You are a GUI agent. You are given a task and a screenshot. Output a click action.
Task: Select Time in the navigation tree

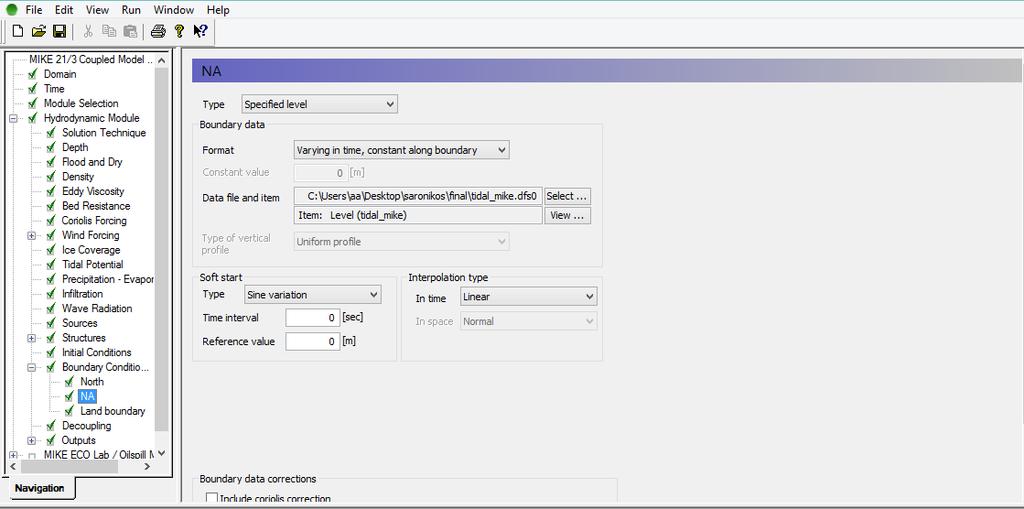coord(54,89)
